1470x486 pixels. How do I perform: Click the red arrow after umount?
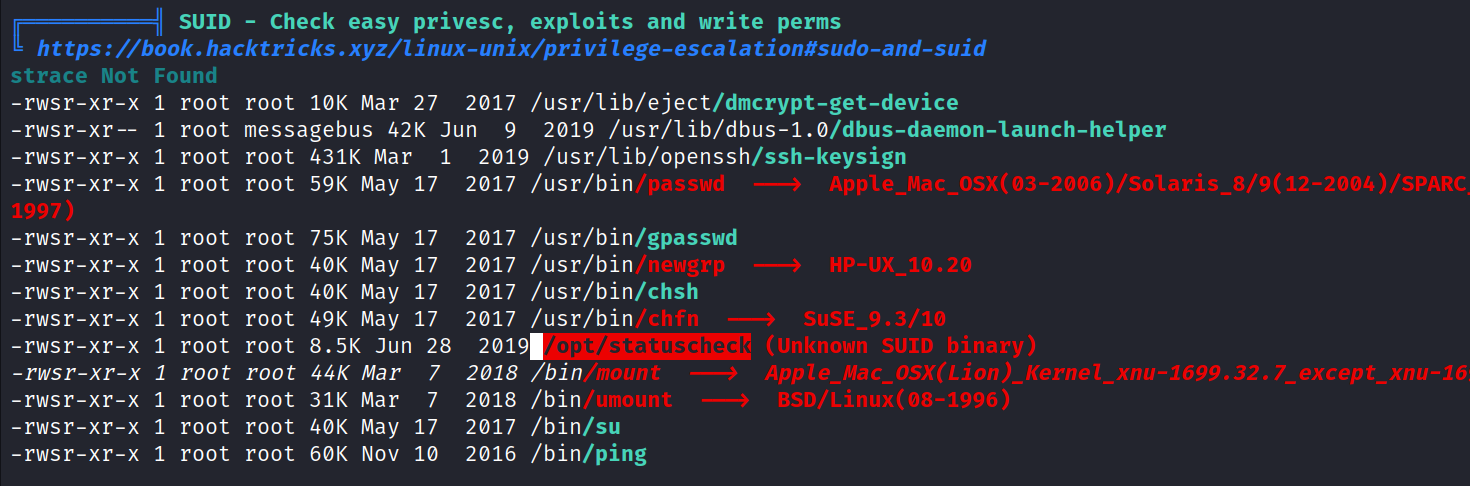click(725, 401)
